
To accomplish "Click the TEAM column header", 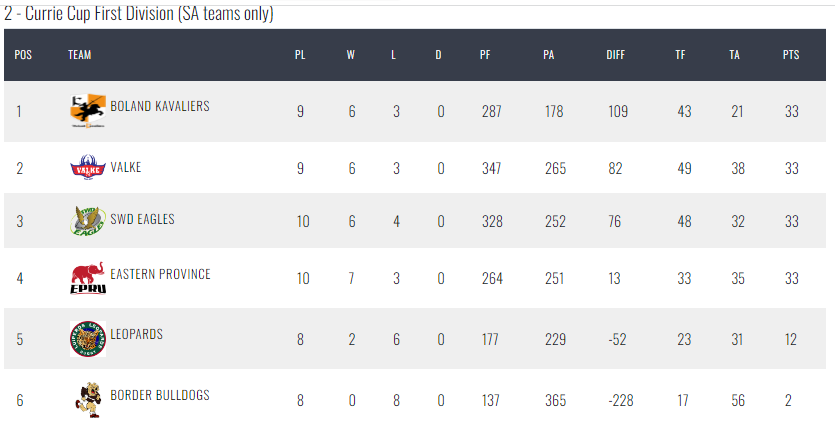I will click(x=79, y=55).
